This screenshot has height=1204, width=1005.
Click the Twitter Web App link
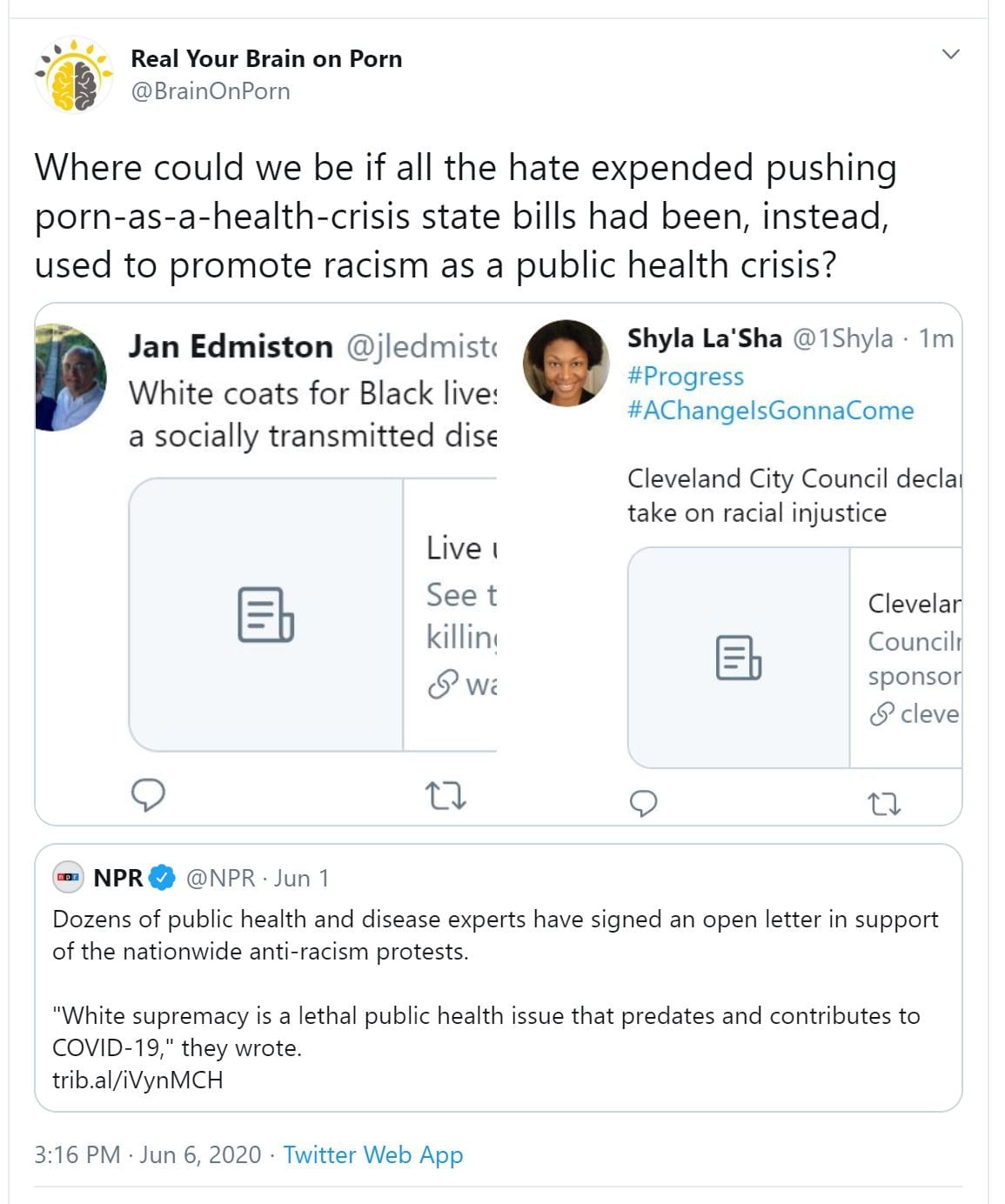coord(373,1155)
